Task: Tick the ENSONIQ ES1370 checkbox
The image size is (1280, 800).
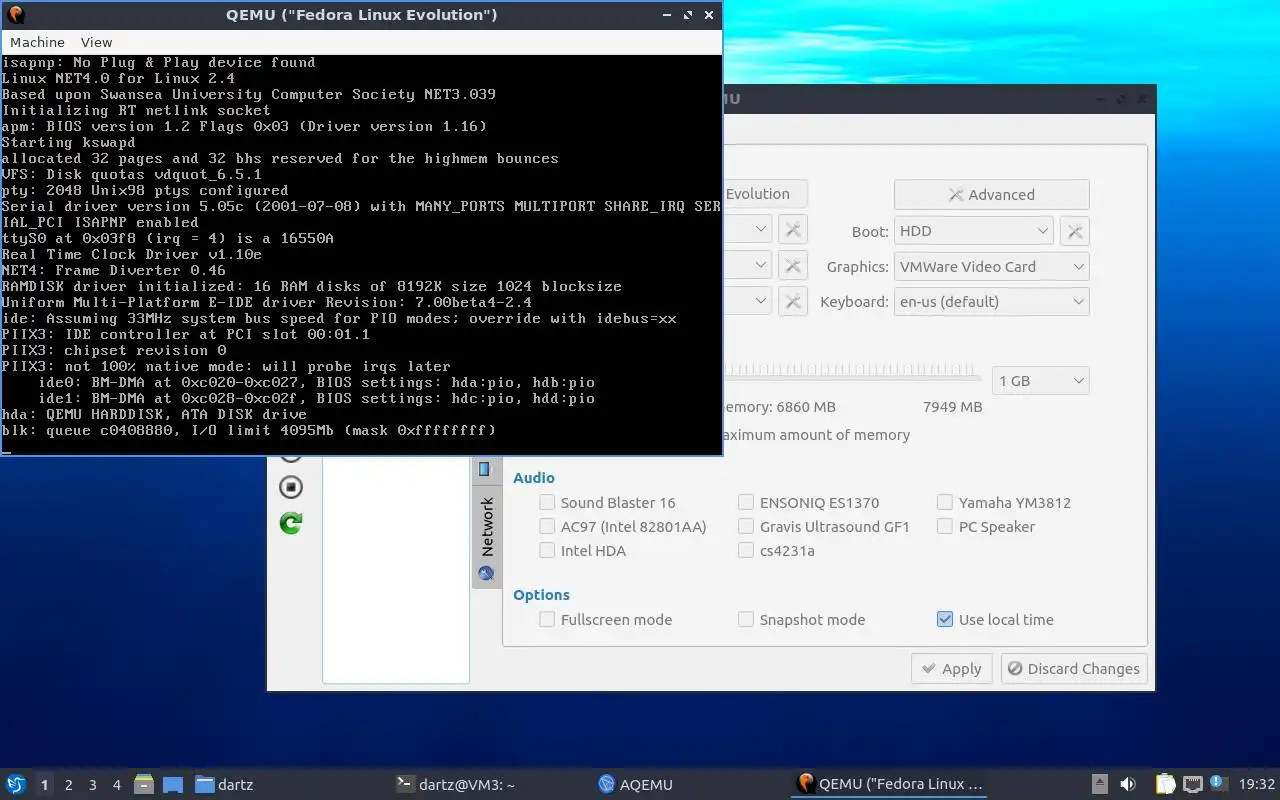Action: [746, 503]
